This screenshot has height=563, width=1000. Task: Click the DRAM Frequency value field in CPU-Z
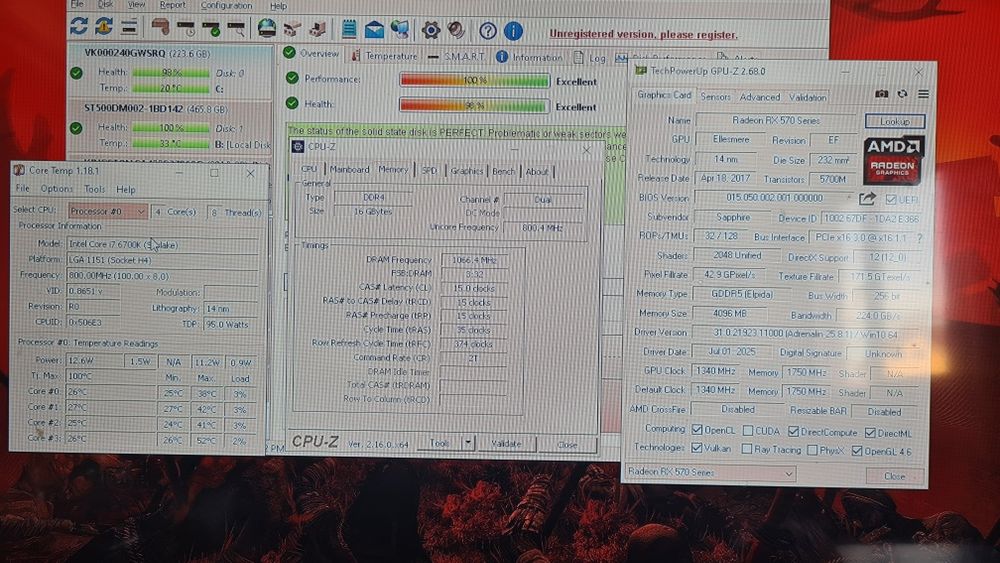474,260
